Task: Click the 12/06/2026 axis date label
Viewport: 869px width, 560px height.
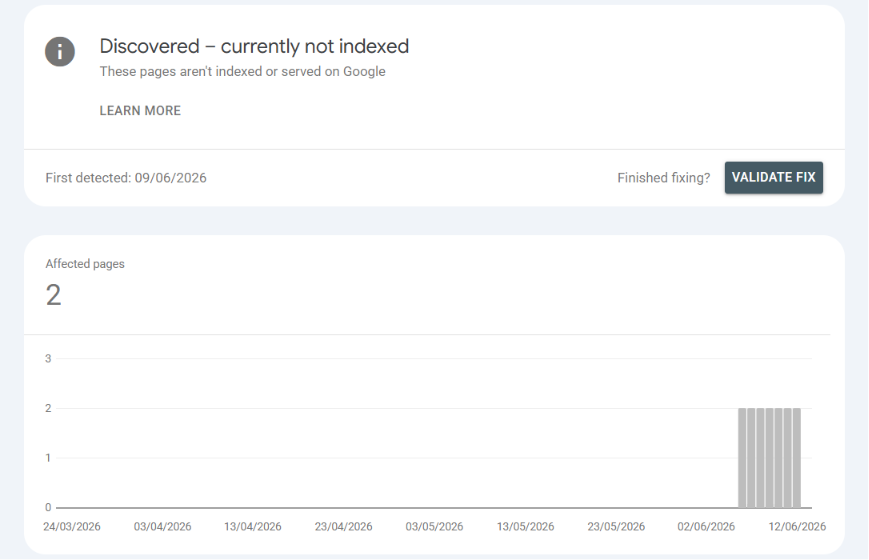Action: pyautogui.click(x=797, y=527)
